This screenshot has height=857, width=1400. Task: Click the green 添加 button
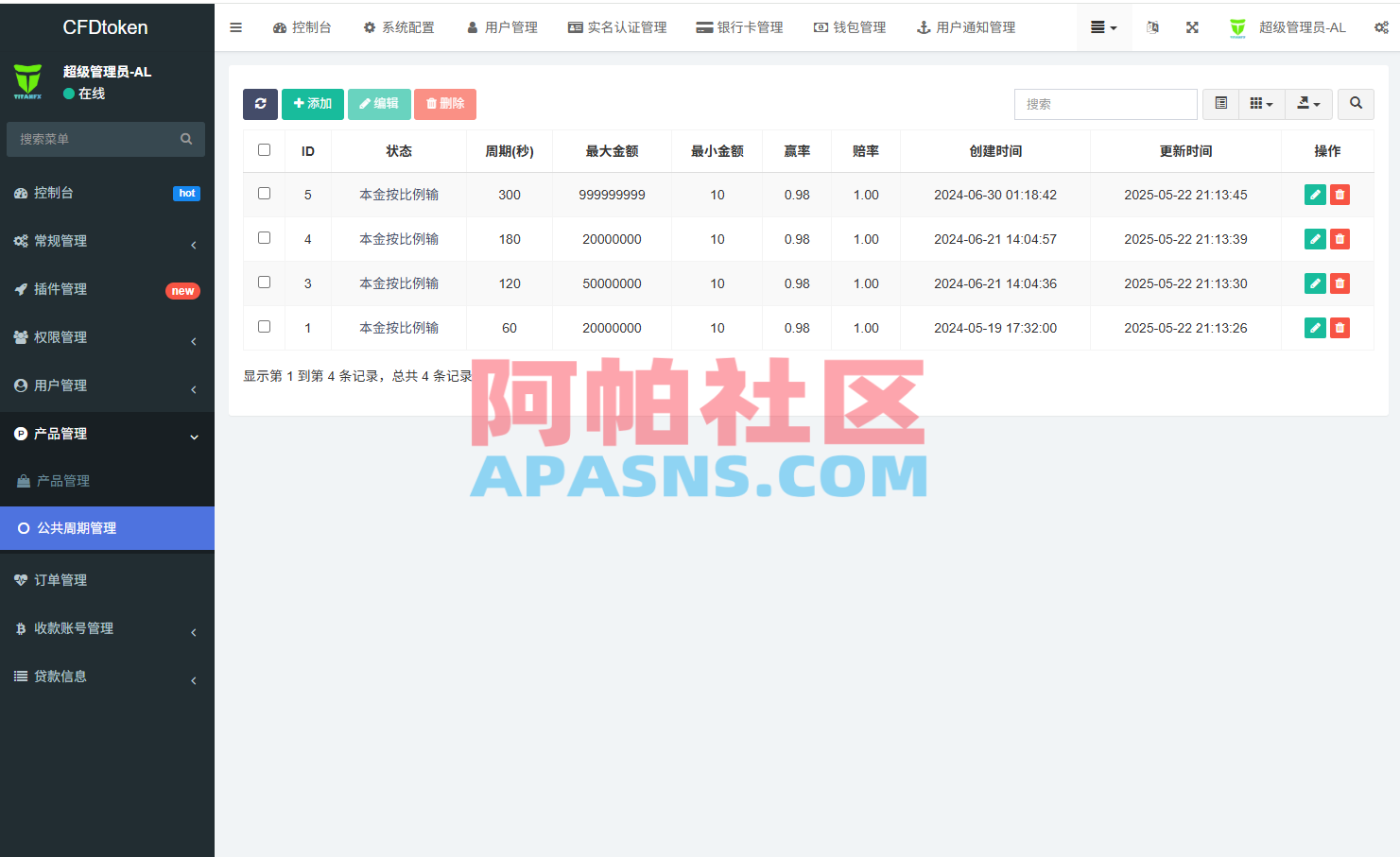(x=313, y=104)
